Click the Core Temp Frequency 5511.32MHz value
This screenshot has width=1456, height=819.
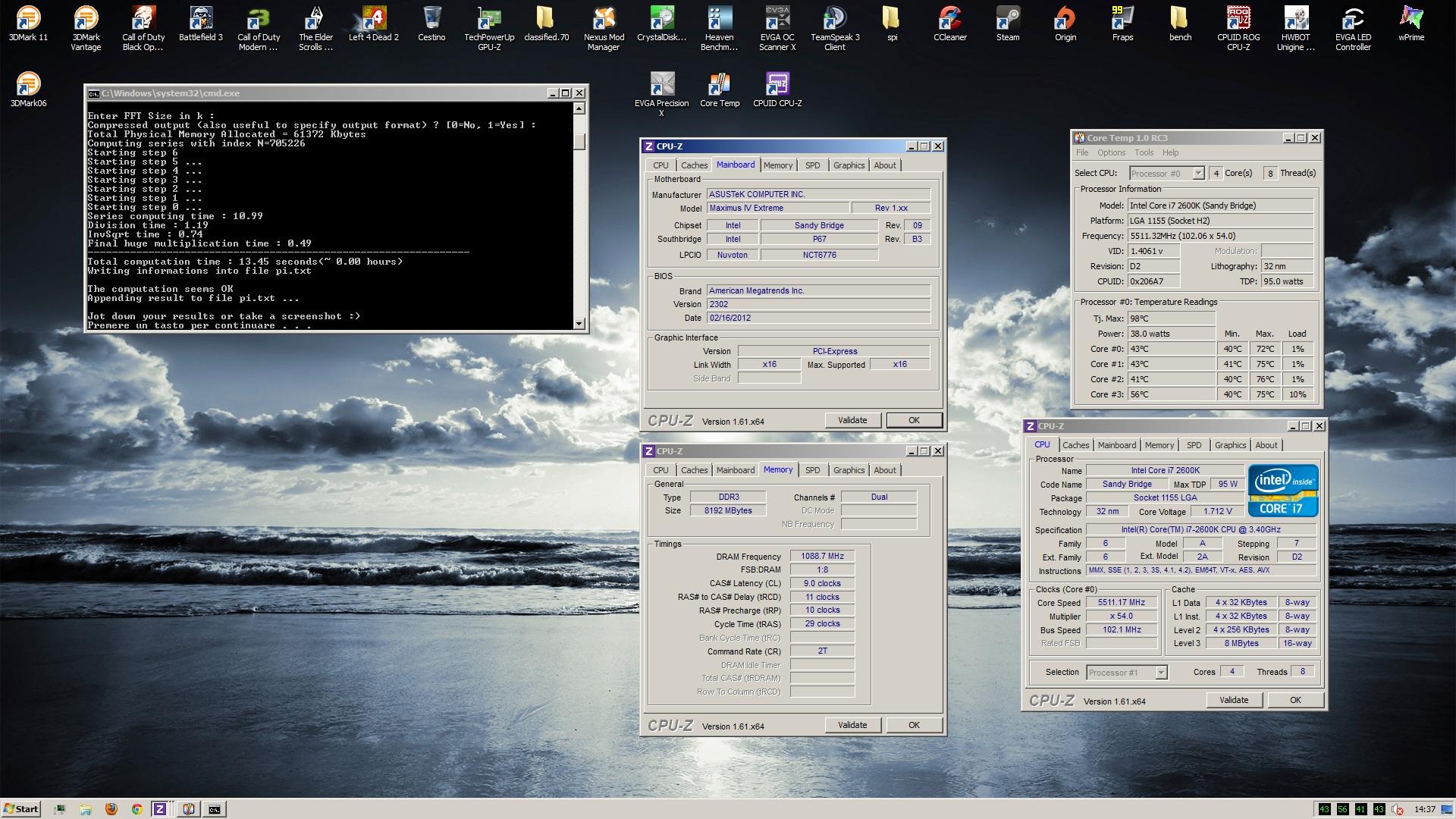(1220, 236)
